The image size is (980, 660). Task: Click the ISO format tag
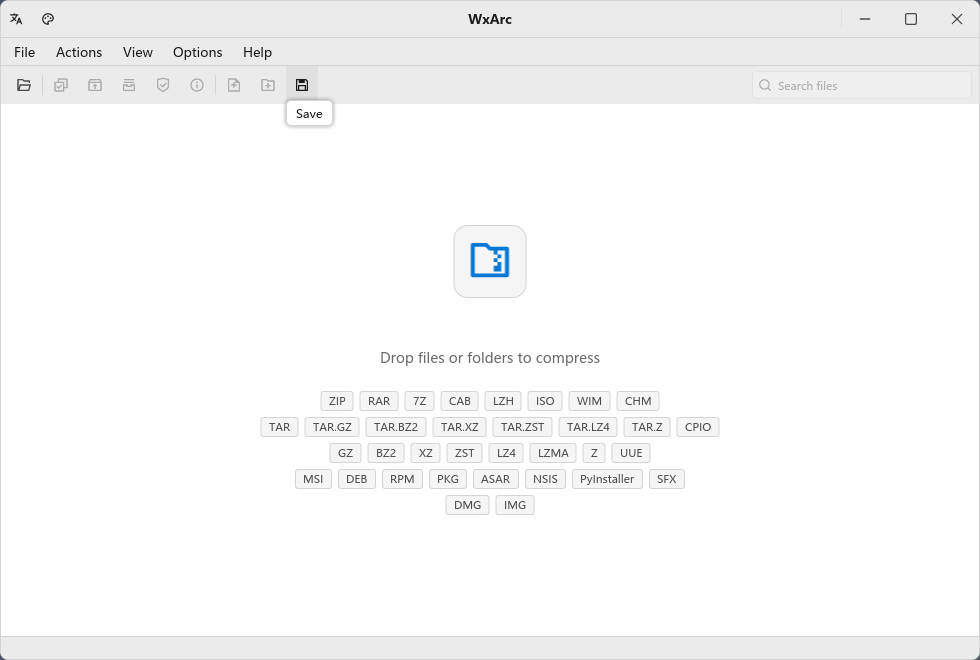[545, 401]
